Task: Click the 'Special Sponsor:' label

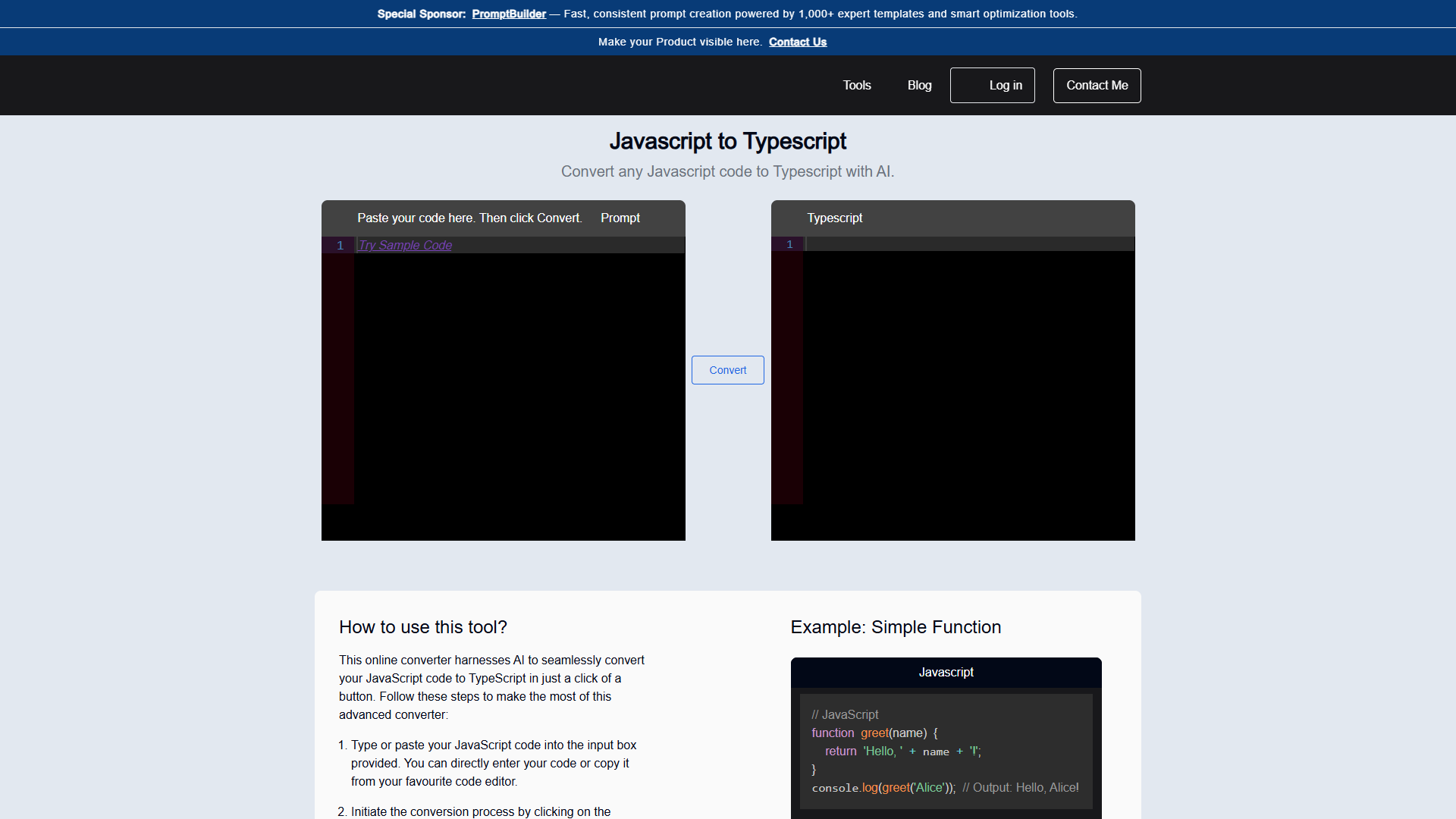Action: pos(421,14)
